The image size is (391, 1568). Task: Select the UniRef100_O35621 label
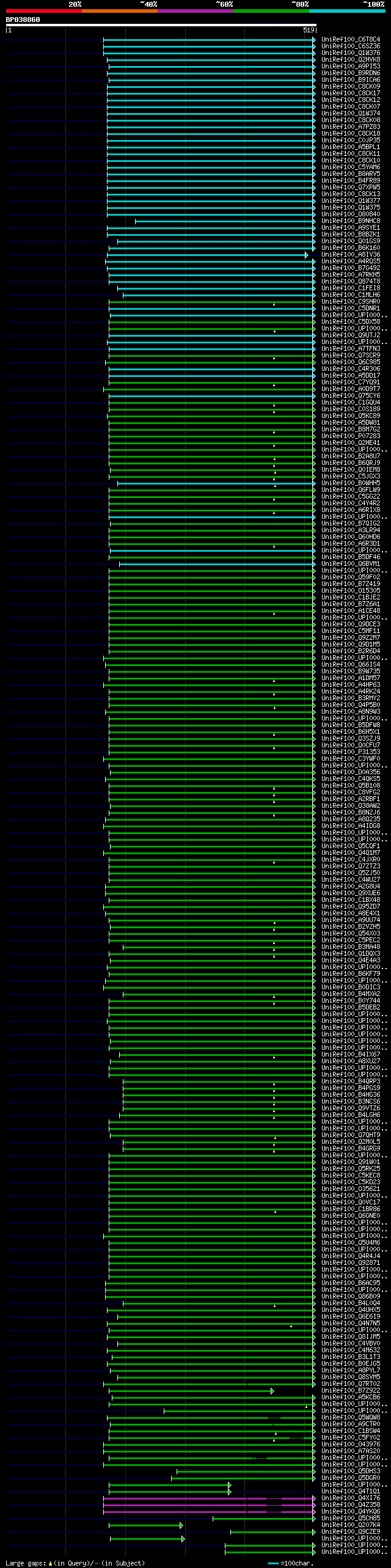pyautogui.click(x=351, y=1189)
